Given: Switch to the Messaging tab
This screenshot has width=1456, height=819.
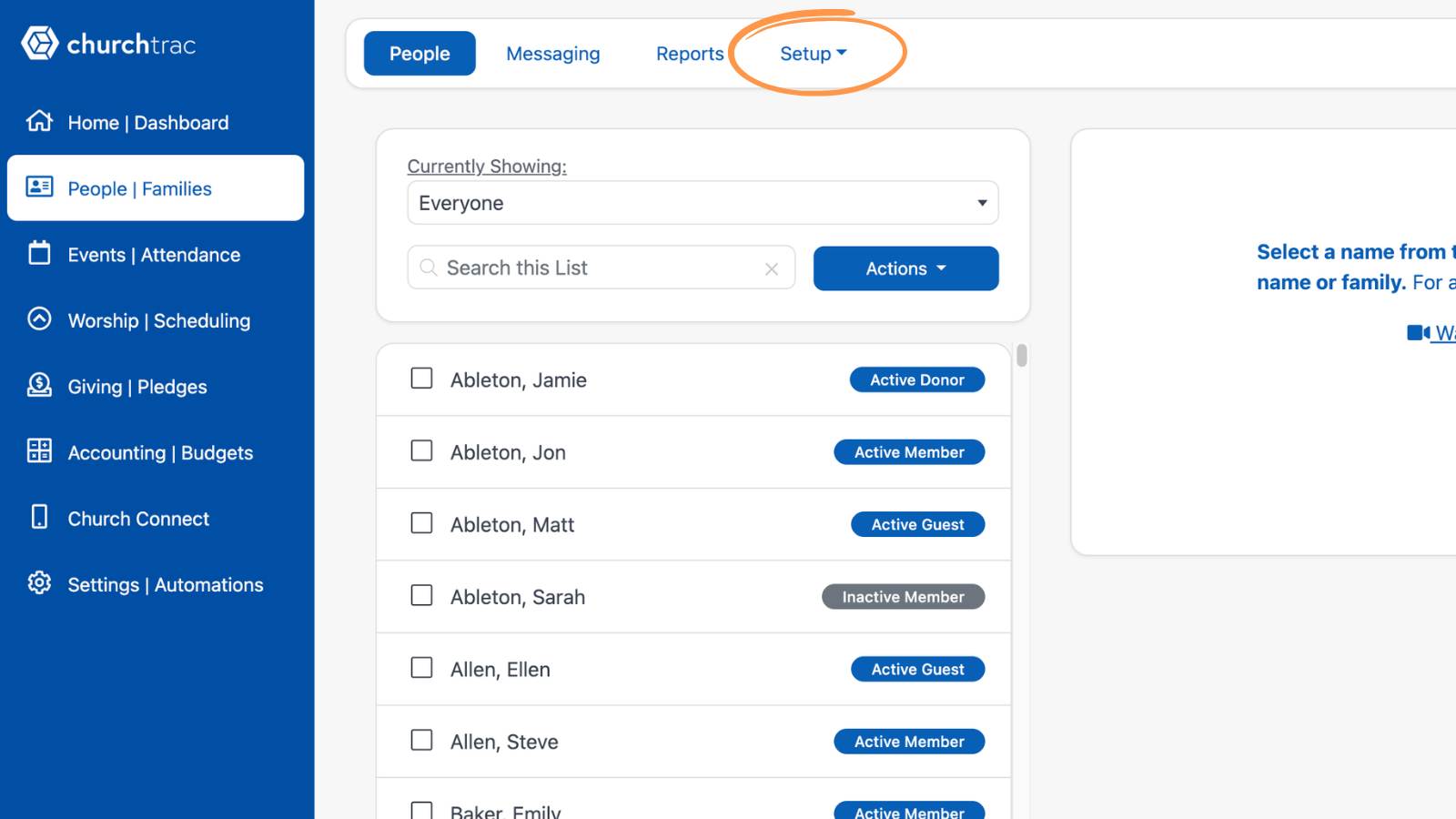Looking at the screenshot, I should [553, 54].
